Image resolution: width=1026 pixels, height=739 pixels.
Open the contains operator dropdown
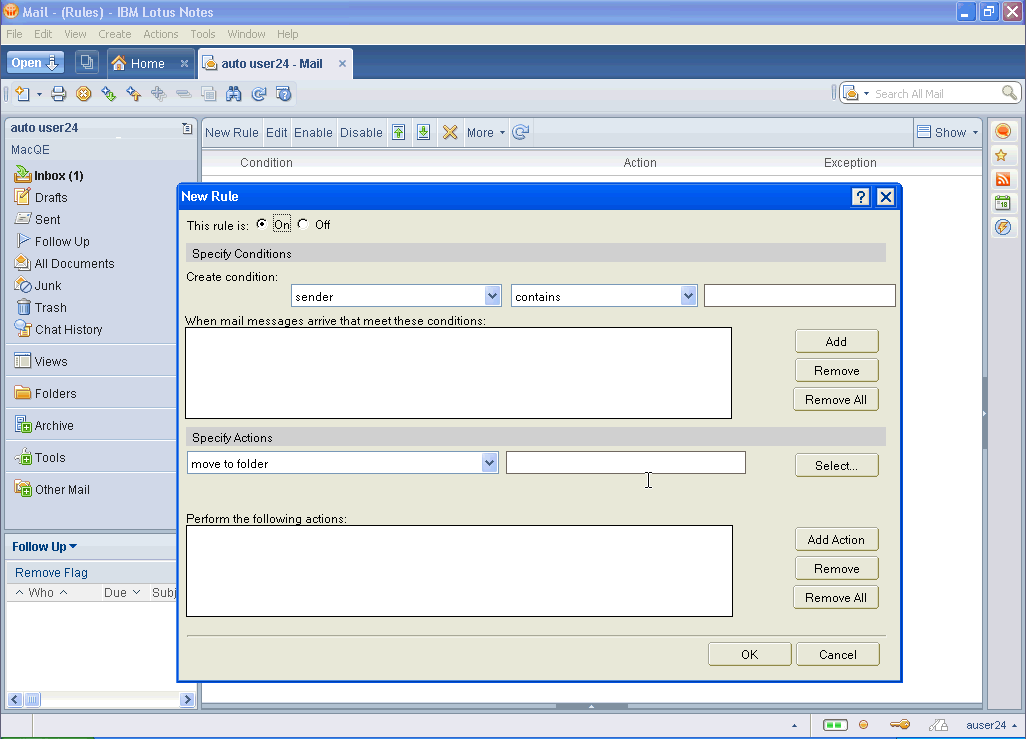coord(688,296)
